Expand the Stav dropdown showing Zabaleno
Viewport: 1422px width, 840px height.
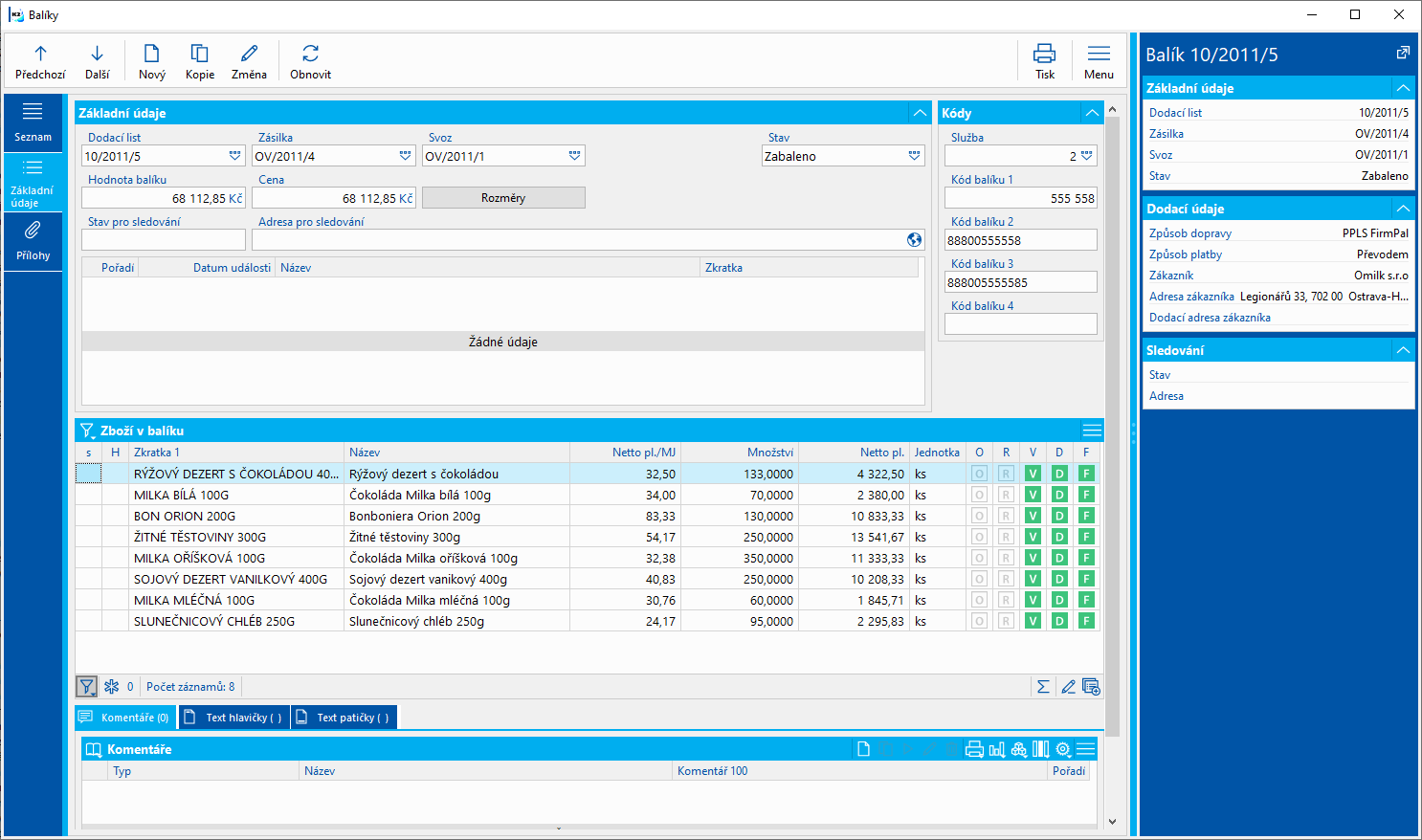point(914,156)
